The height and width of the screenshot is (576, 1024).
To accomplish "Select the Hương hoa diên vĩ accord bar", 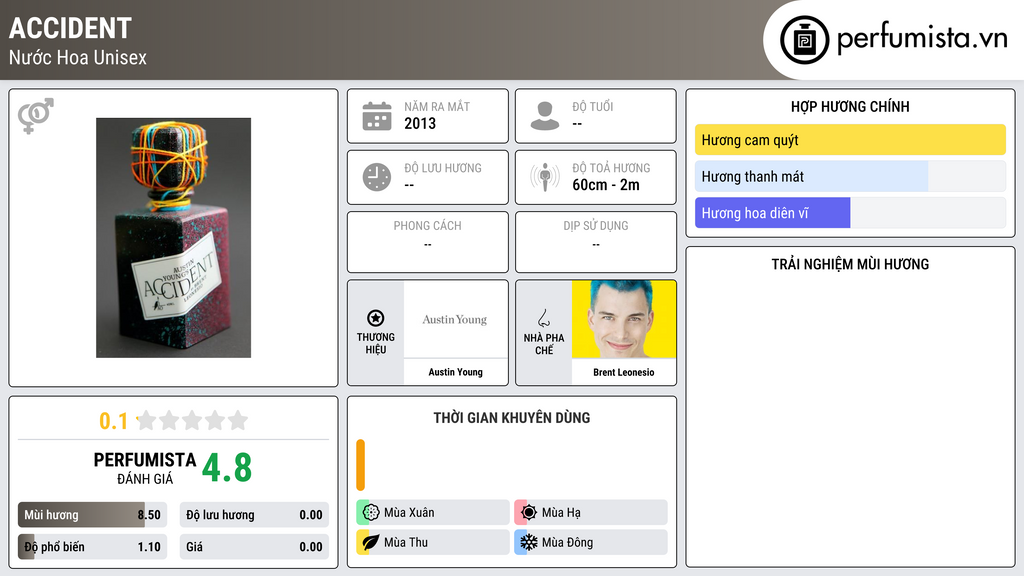I will click(850, 213).
